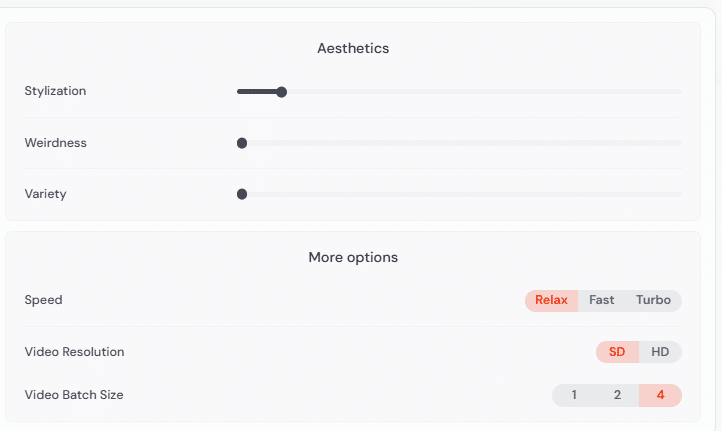Click the Speed label text
Screen dimensions: 722x431
[x=43, y=300]
